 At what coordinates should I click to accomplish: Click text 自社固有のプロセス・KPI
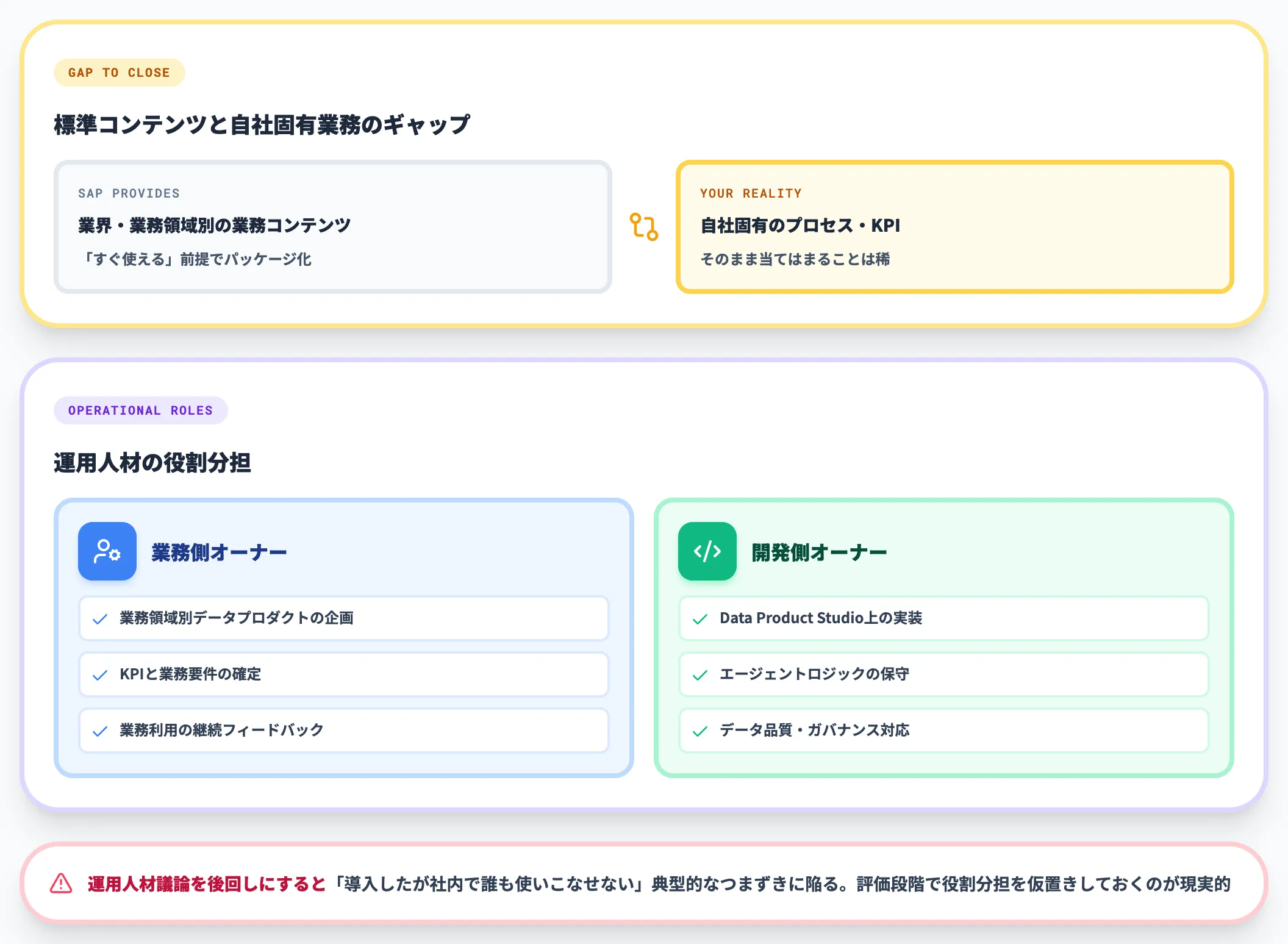point(800,225)
